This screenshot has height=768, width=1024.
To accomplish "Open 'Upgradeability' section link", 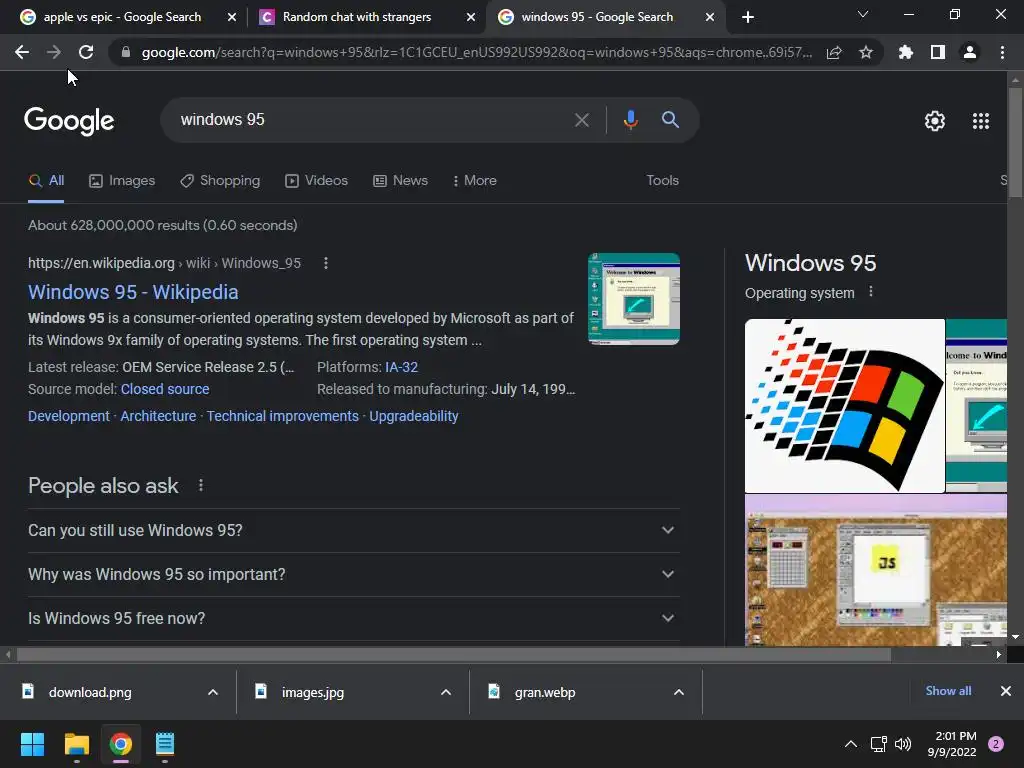I will click(414, 416).
